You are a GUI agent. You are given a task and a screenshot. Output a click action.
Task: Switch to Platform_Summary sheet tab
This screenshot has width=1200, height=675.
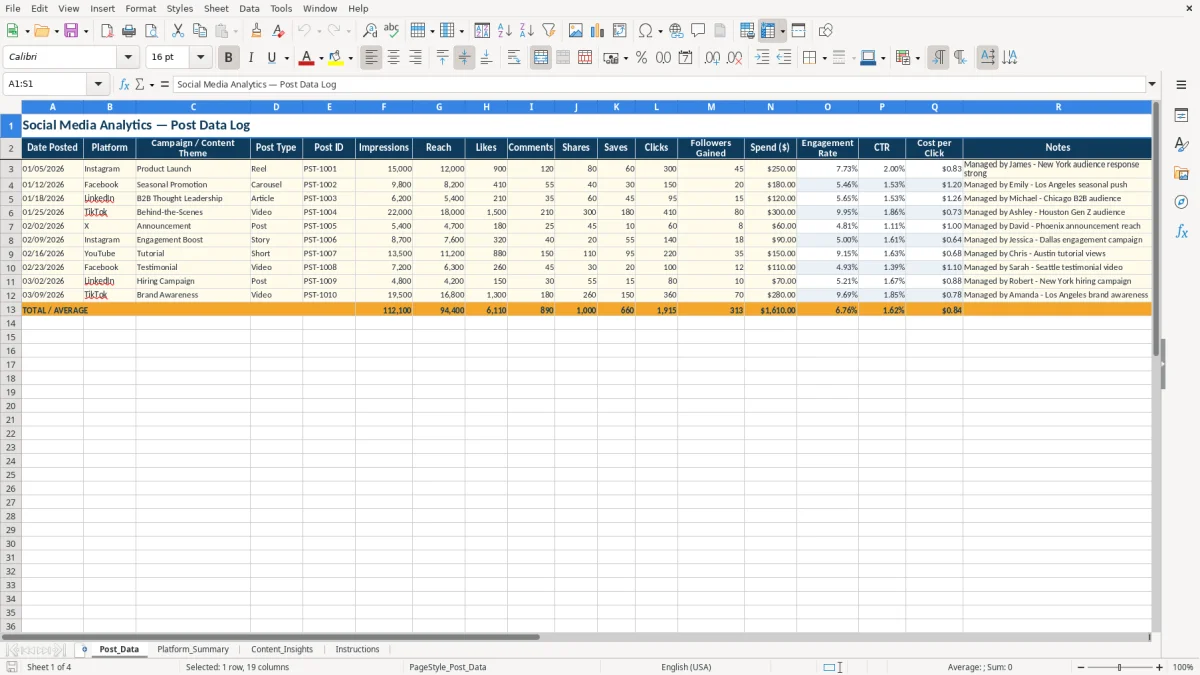193,649
